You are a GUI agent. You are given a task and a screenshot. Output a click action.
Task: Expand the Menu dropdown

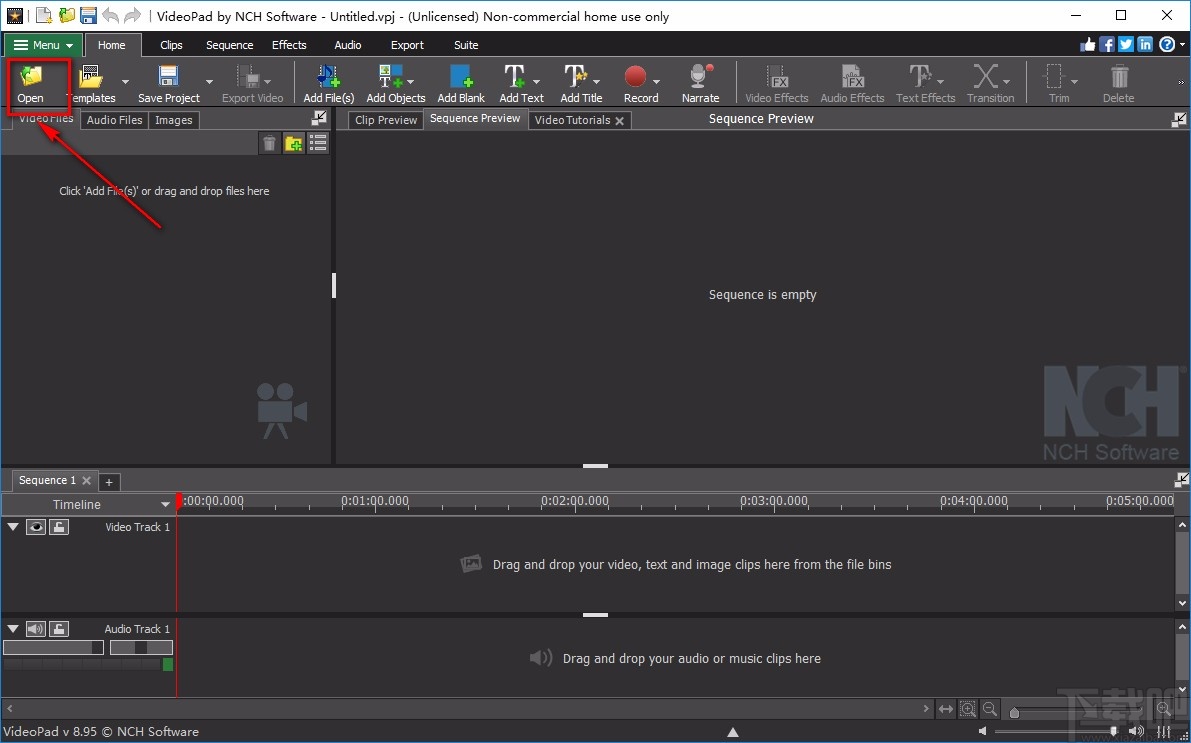(x=42, y=45)
